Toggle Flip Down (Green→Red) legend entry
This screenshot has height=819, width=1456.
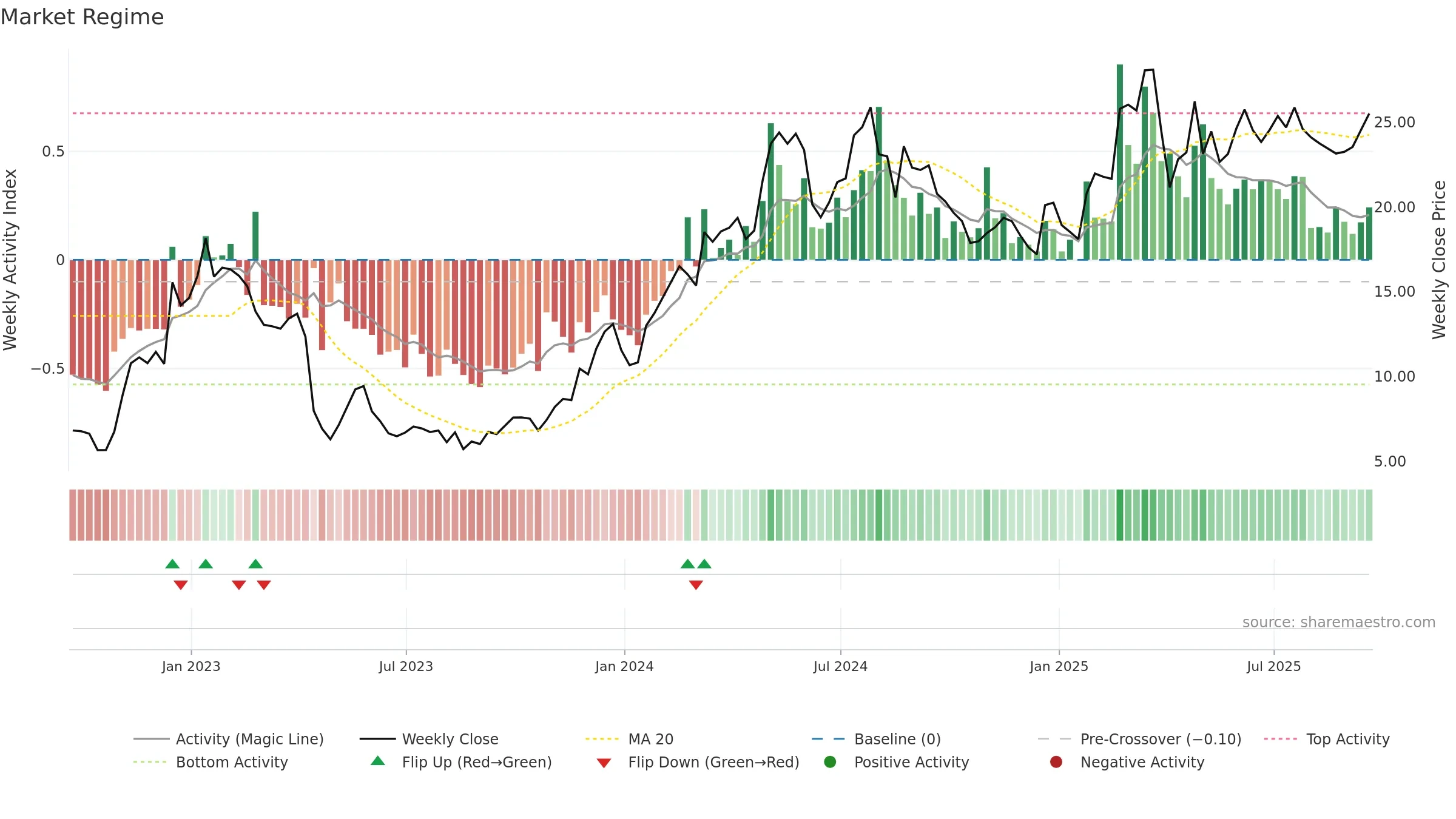coord(698,762)
